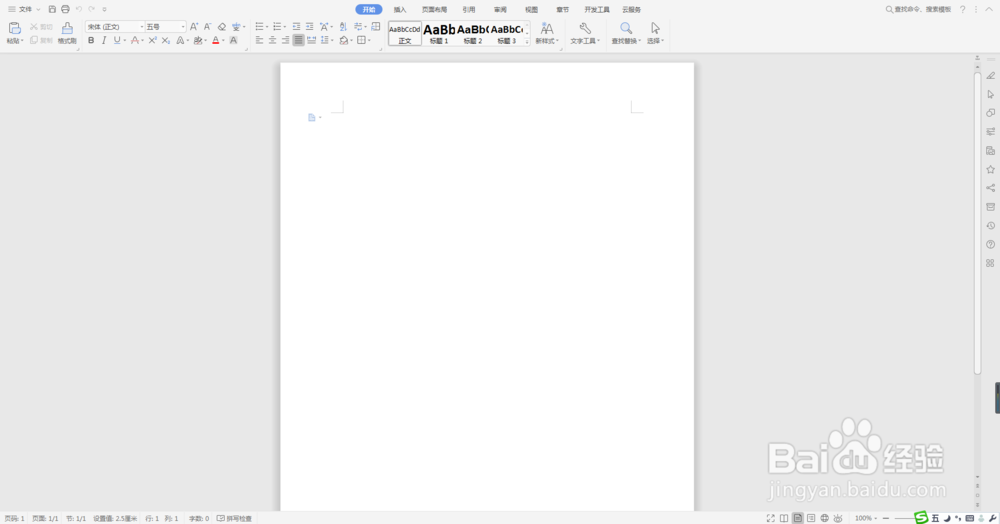
Task: Toggle spell check (拼写检查) in status bar
Action: click(234, 518)
